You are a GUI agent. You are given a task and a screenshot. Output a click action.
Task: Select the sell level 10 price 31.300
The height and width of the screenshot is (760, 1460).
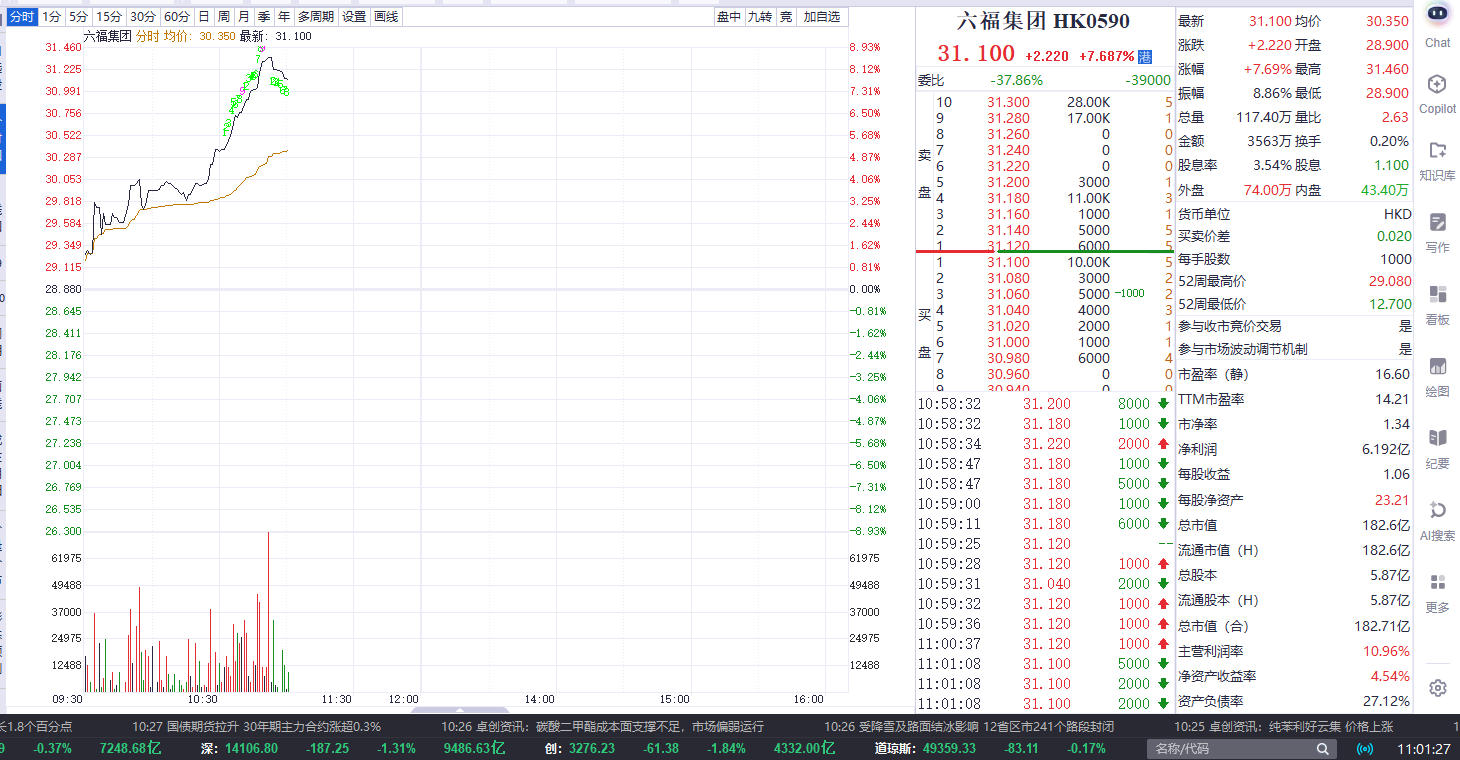[x=1008, y=102]
